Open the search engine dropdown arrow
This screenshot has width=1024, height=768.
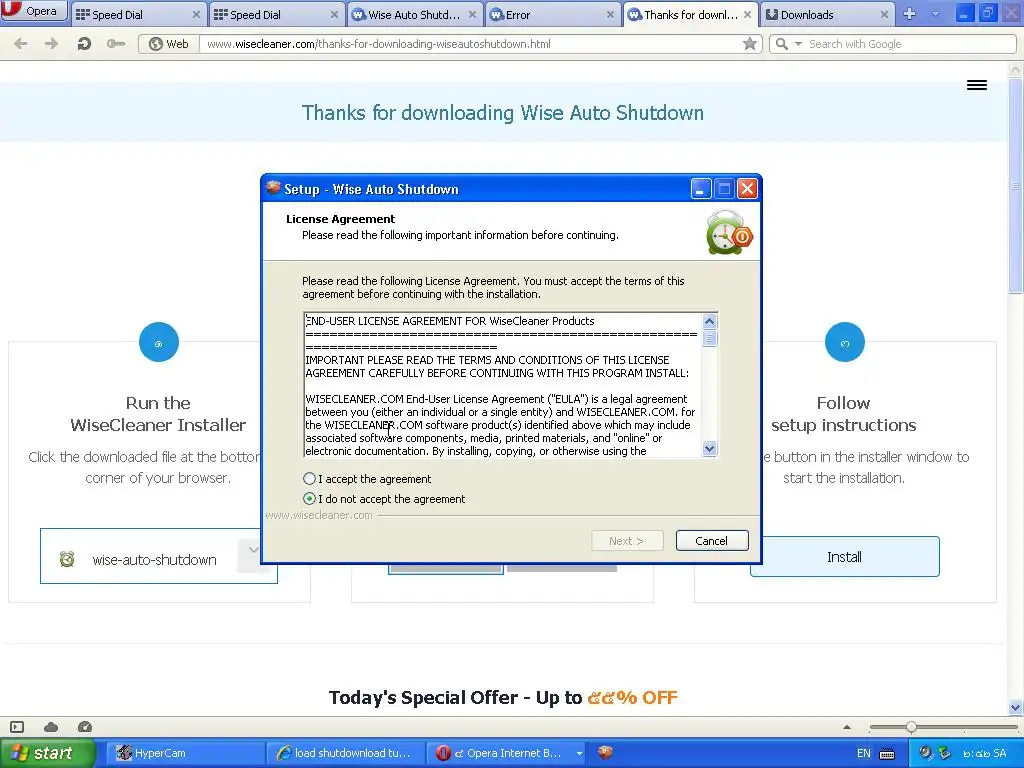798,44
